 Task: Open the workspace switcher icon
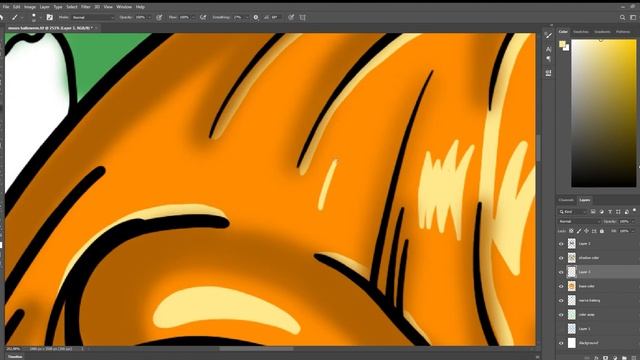[x=633, y=18]
